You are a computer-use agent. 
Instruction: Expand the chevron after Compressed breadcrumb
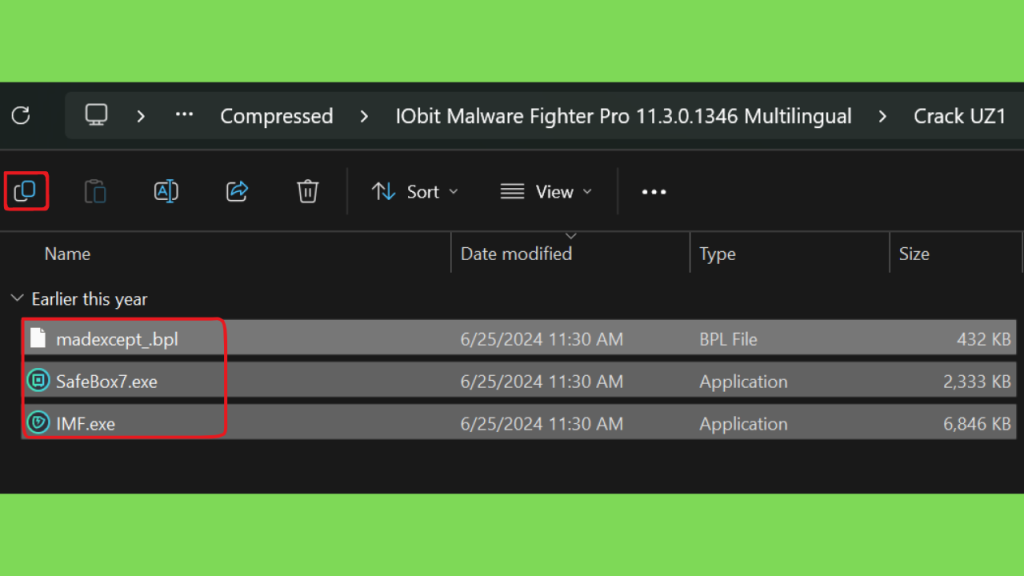364,116
